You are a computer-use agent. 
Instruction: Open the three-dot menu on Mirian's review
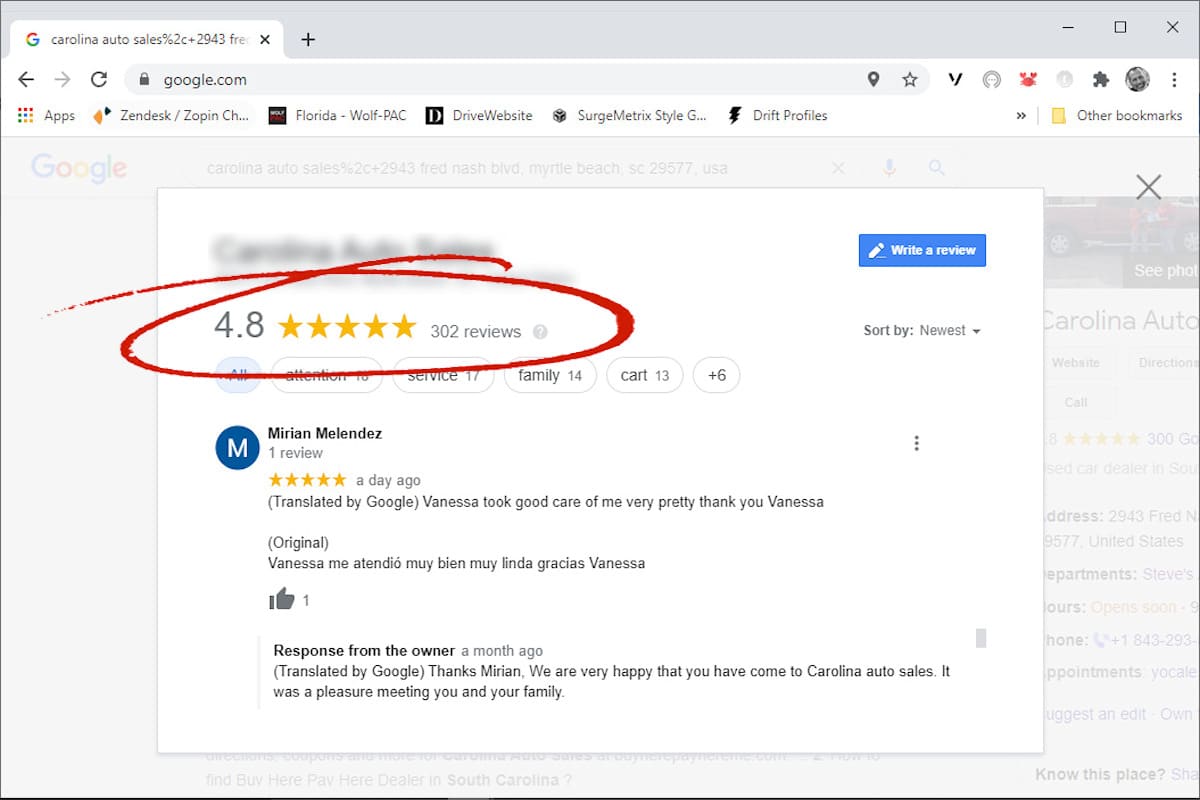click(917, 443)
